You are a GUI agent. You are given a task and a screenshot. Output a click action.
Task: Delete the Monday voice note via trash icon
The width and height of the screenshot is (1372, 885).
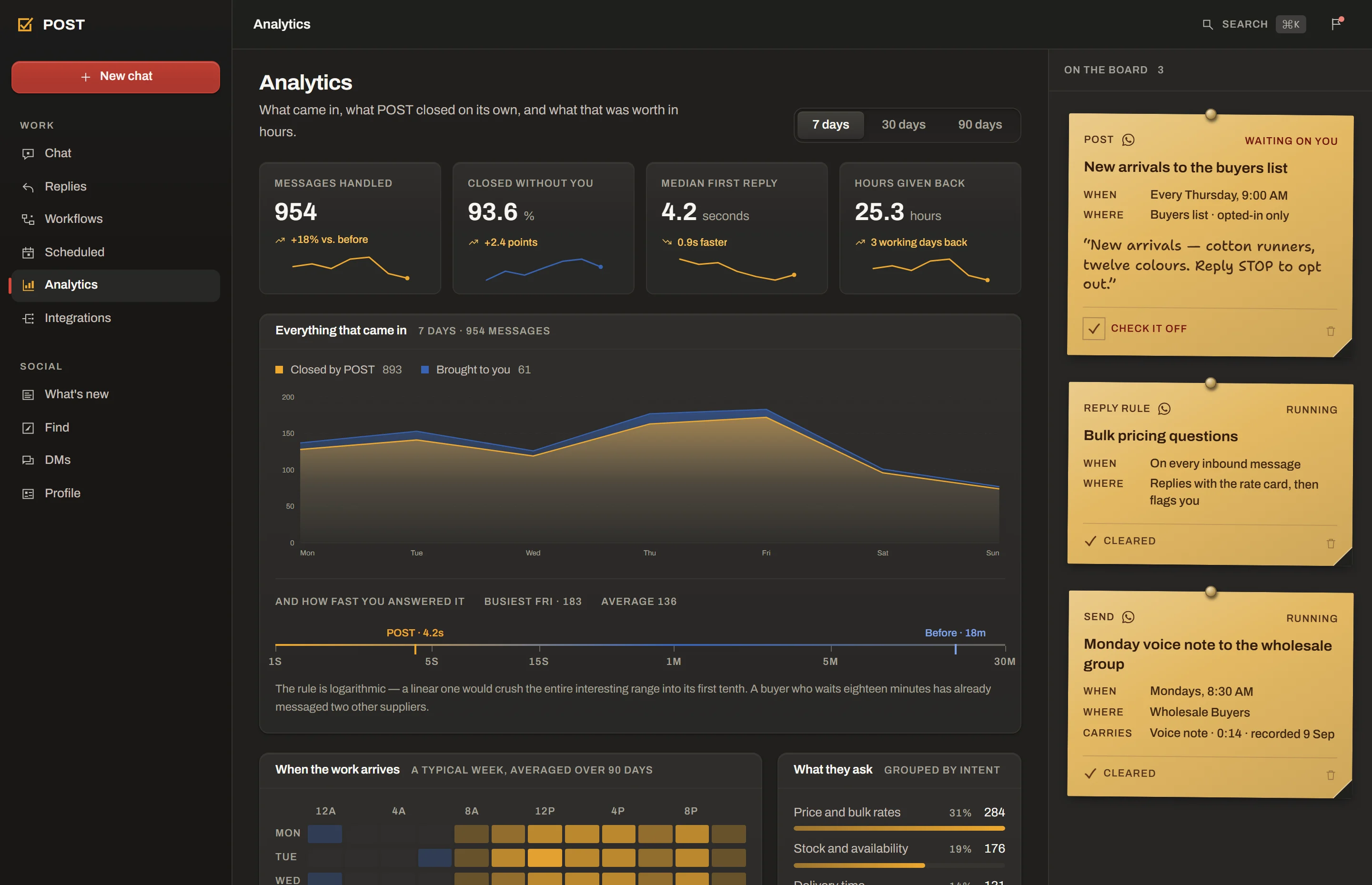coord(1331,775)
